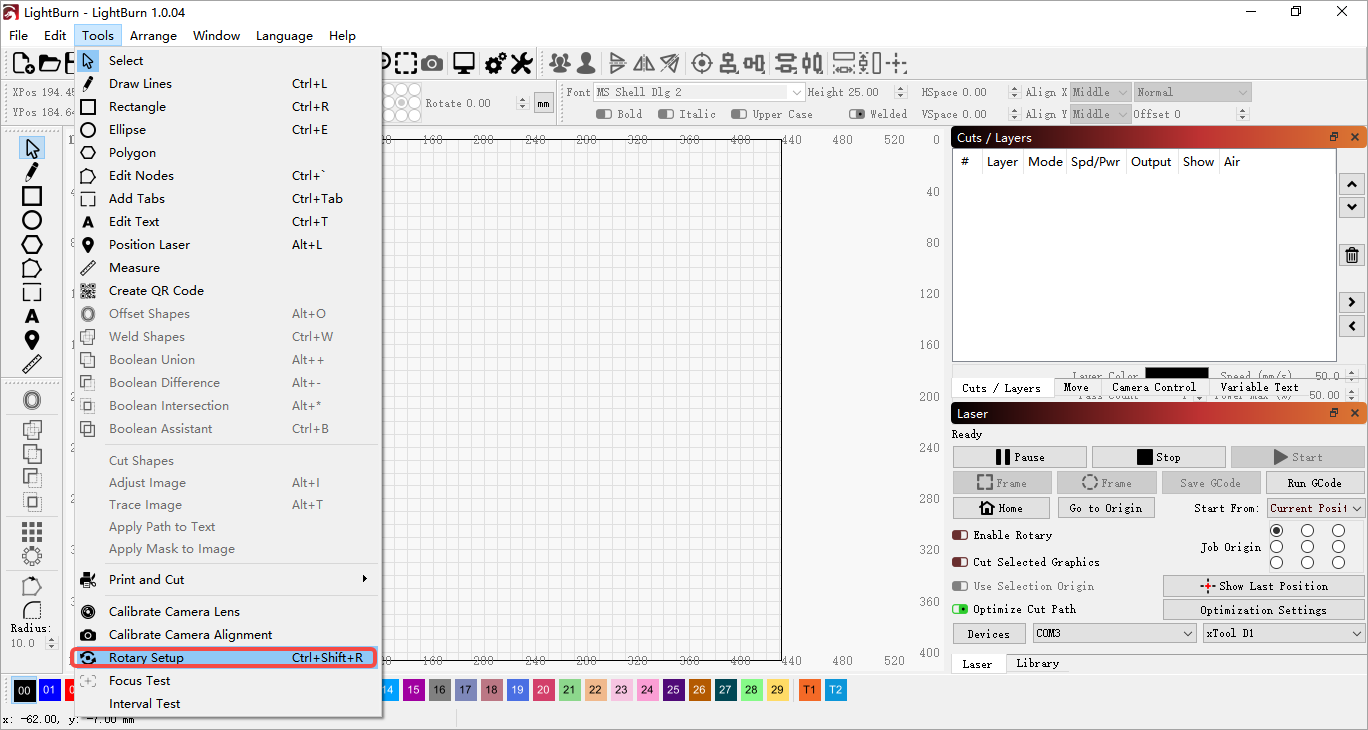The image size is (1368, 730).
Task: Click the Open file folder icon
Action: point(48,63)
